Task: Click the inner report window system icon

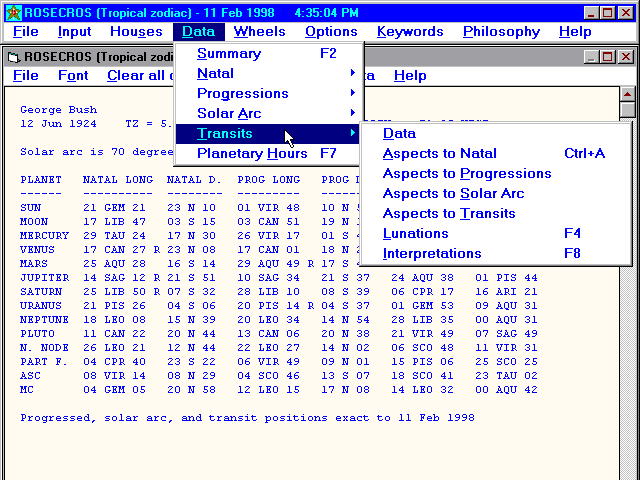Action: click(x=12, y=57)
